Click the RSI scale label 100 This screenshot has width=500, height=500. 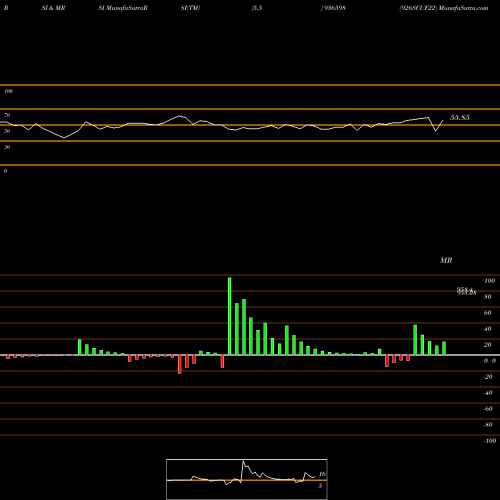[x=8, y=91]
